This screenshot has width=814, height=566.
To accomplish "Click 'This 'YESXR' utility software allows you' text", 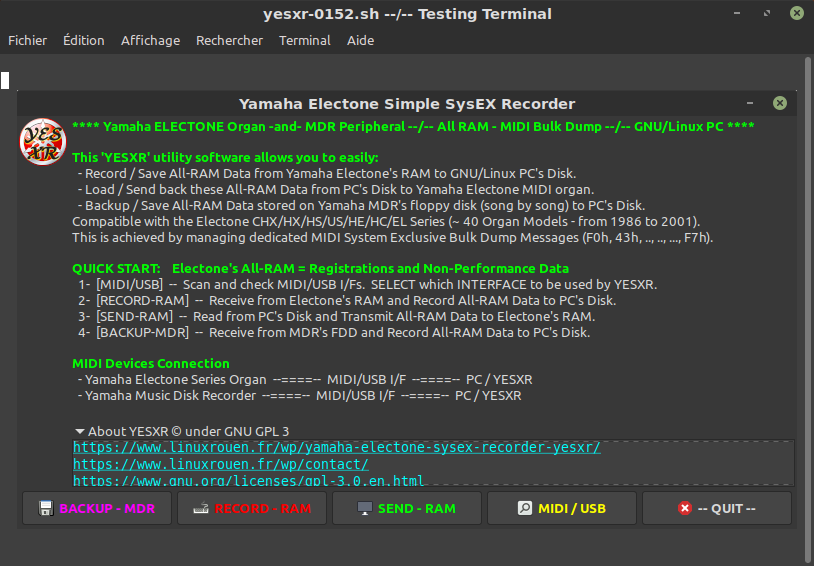I will pos(225,157).
